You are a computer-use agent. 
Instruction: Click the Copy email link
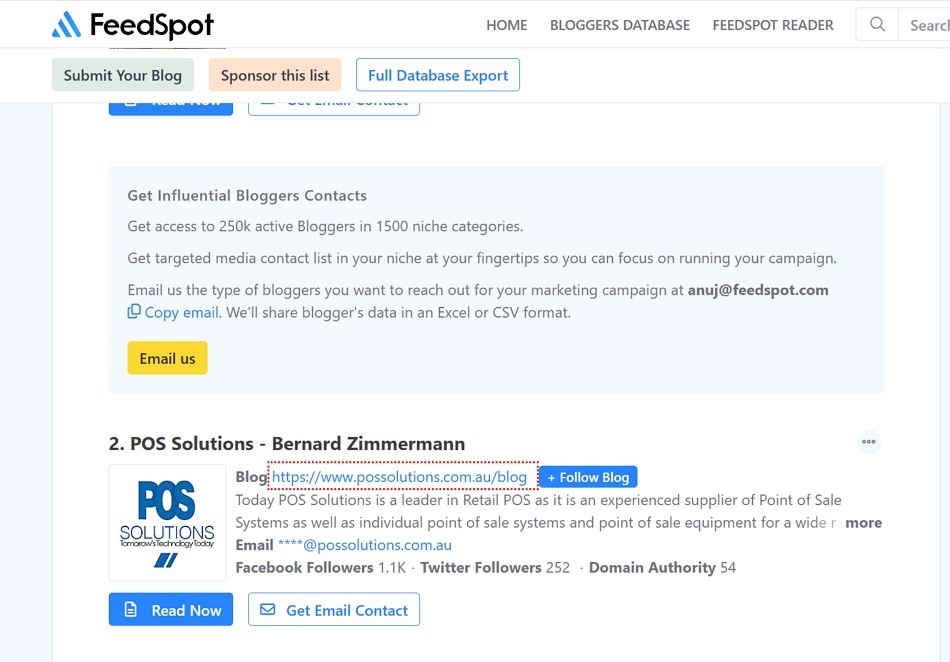click(181, 313)
